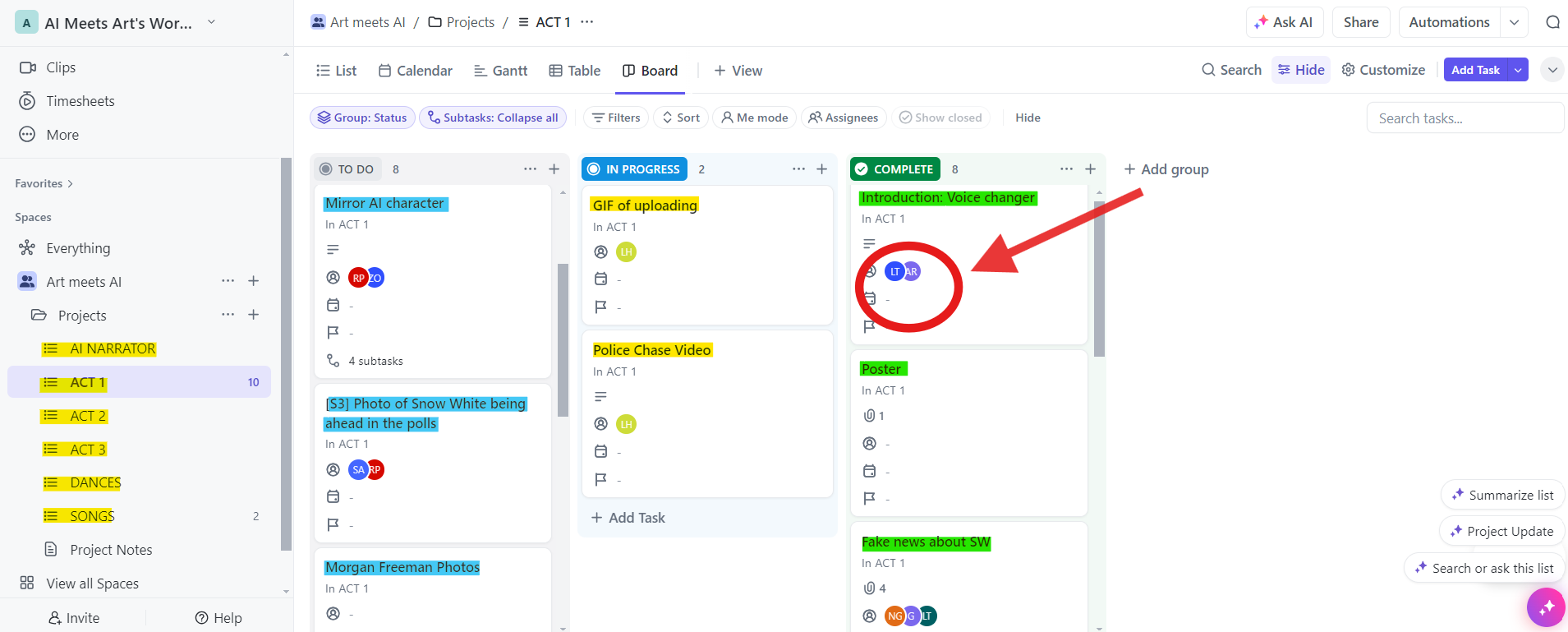Viewport: 1568px width, 632px height.
Task: Click LH assignee avatar on GIF of uploading
Action: tap(626, 252)
